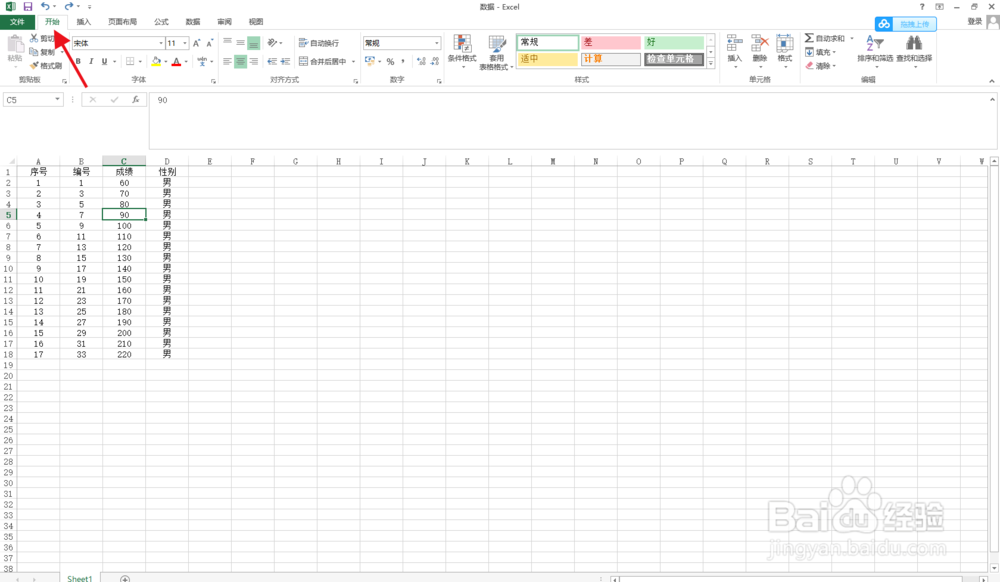Open Format as Table (套用表格格式)

(x=496, y=52)
